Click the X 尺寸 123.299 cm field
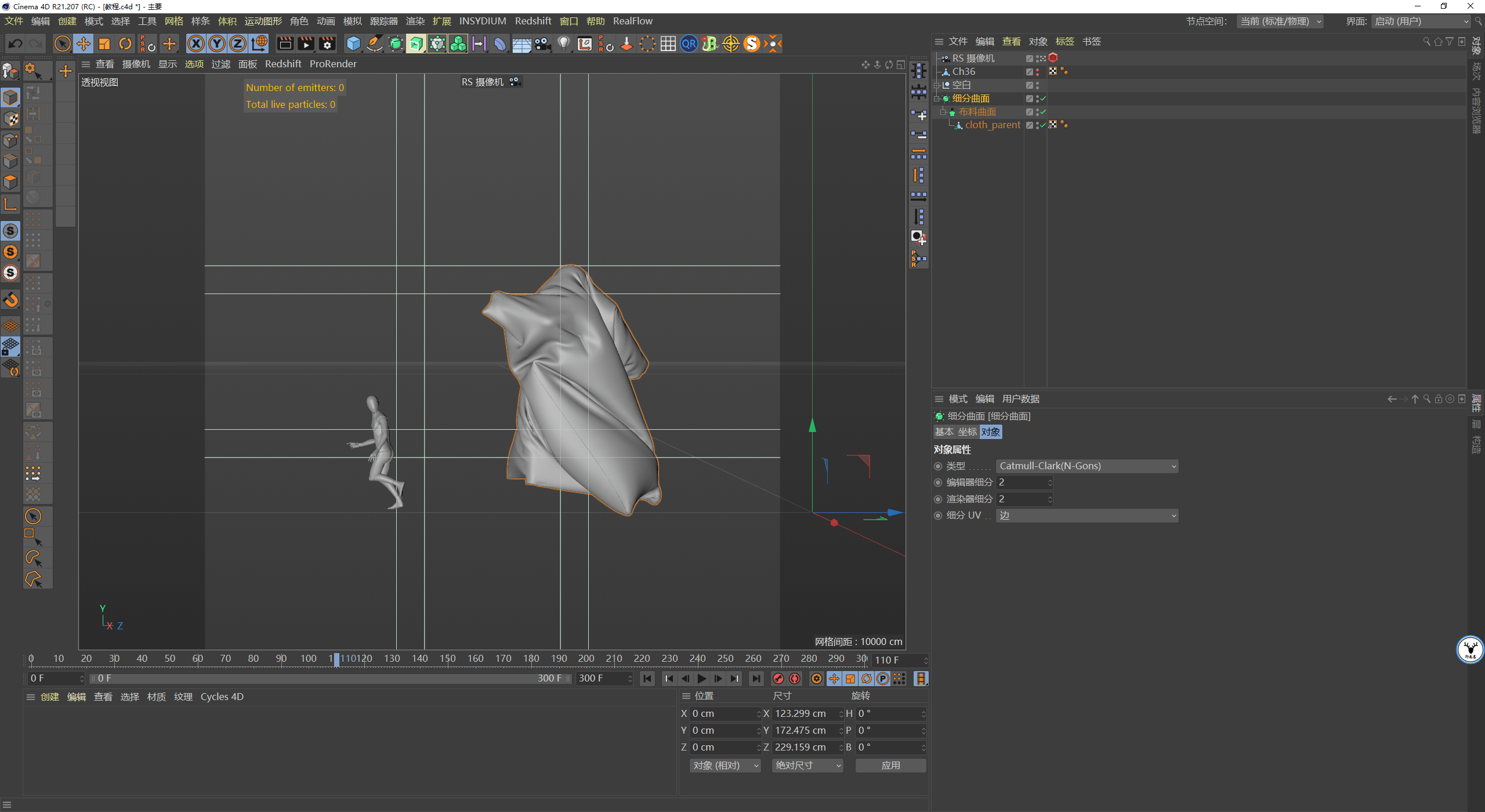Screen dimensions: 1485x812 point(803,714)
